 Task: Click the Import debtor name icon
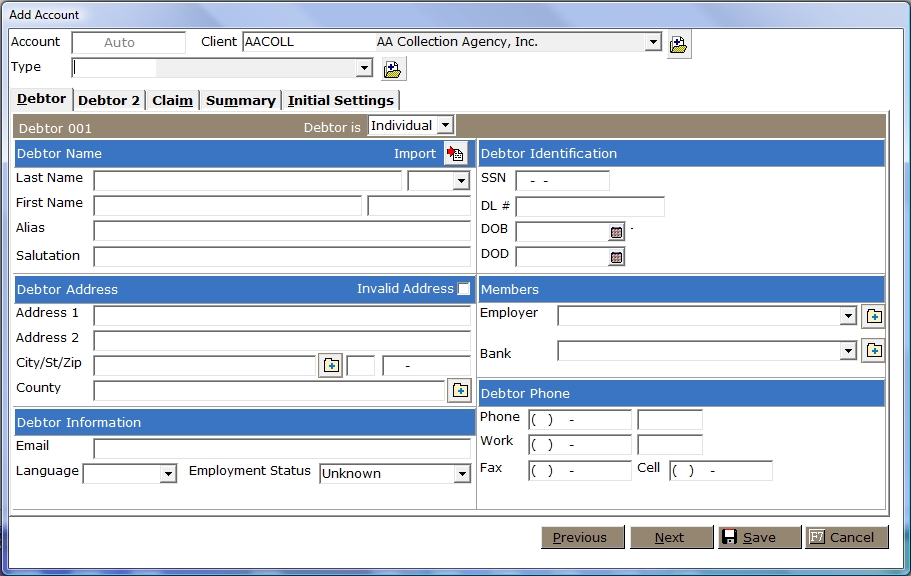coord(456,153)
